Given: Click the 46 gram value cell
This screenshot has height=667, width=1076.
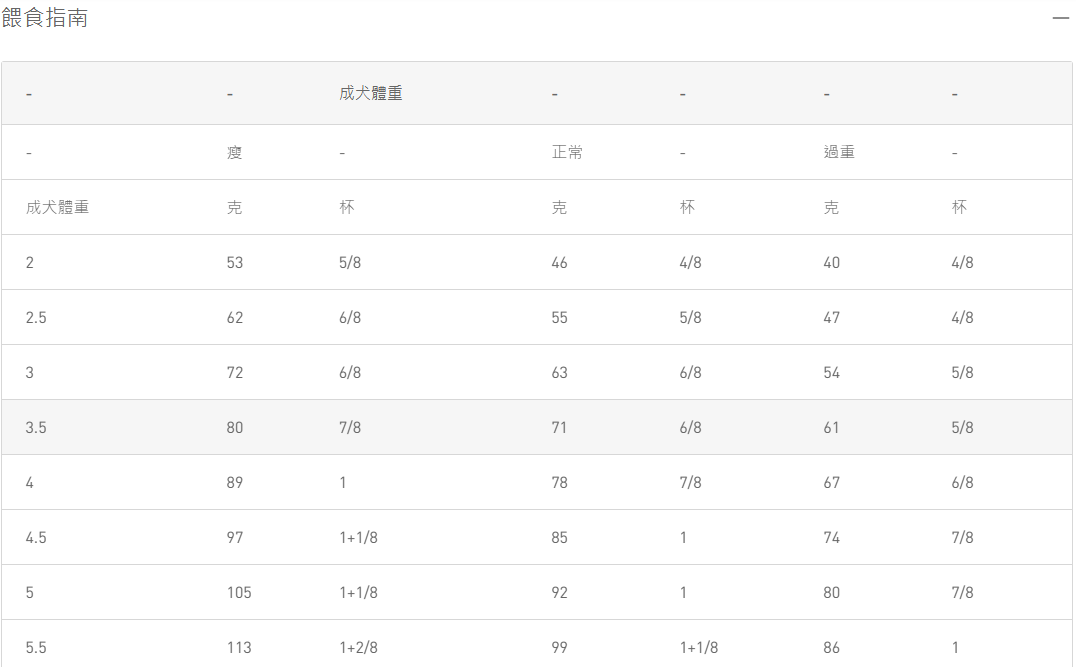Looking at the screenshot, I should (x=559, y=263).
